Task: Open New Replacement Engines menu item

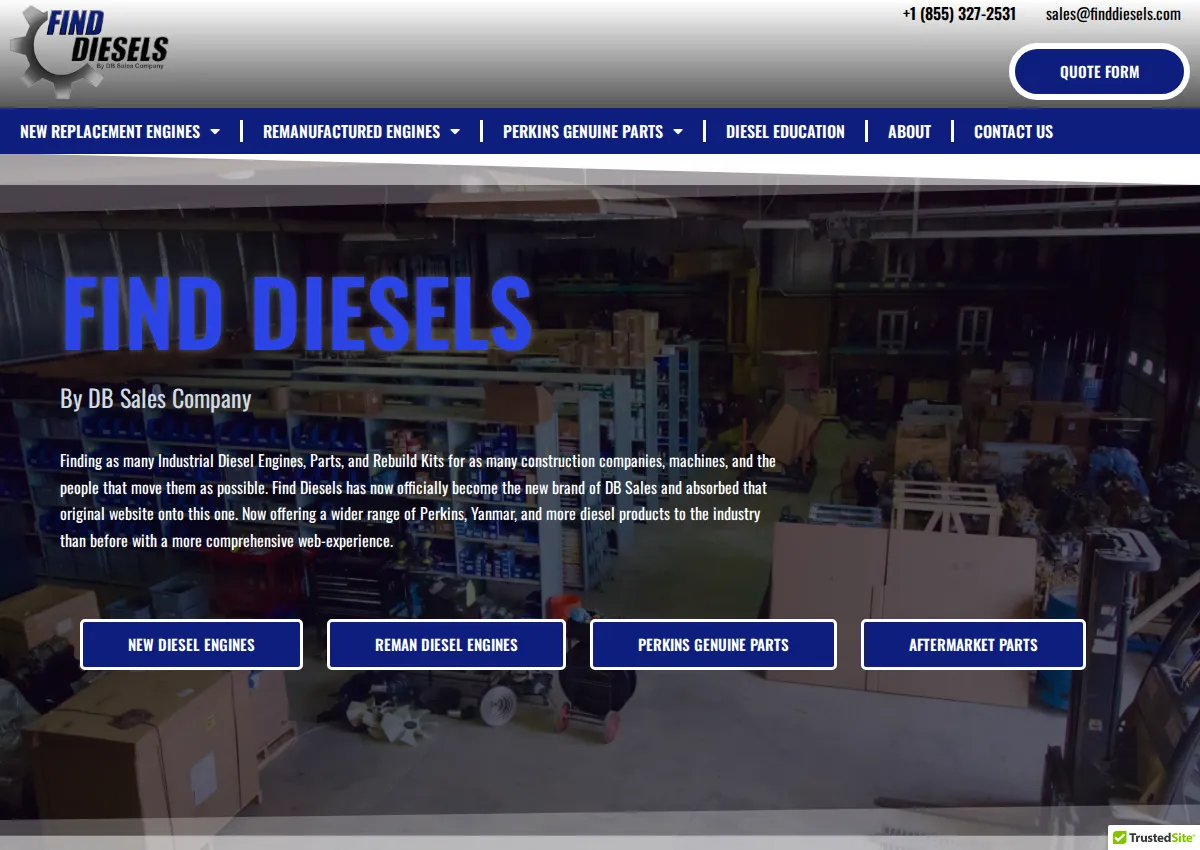Action: (x=110, y=132)
